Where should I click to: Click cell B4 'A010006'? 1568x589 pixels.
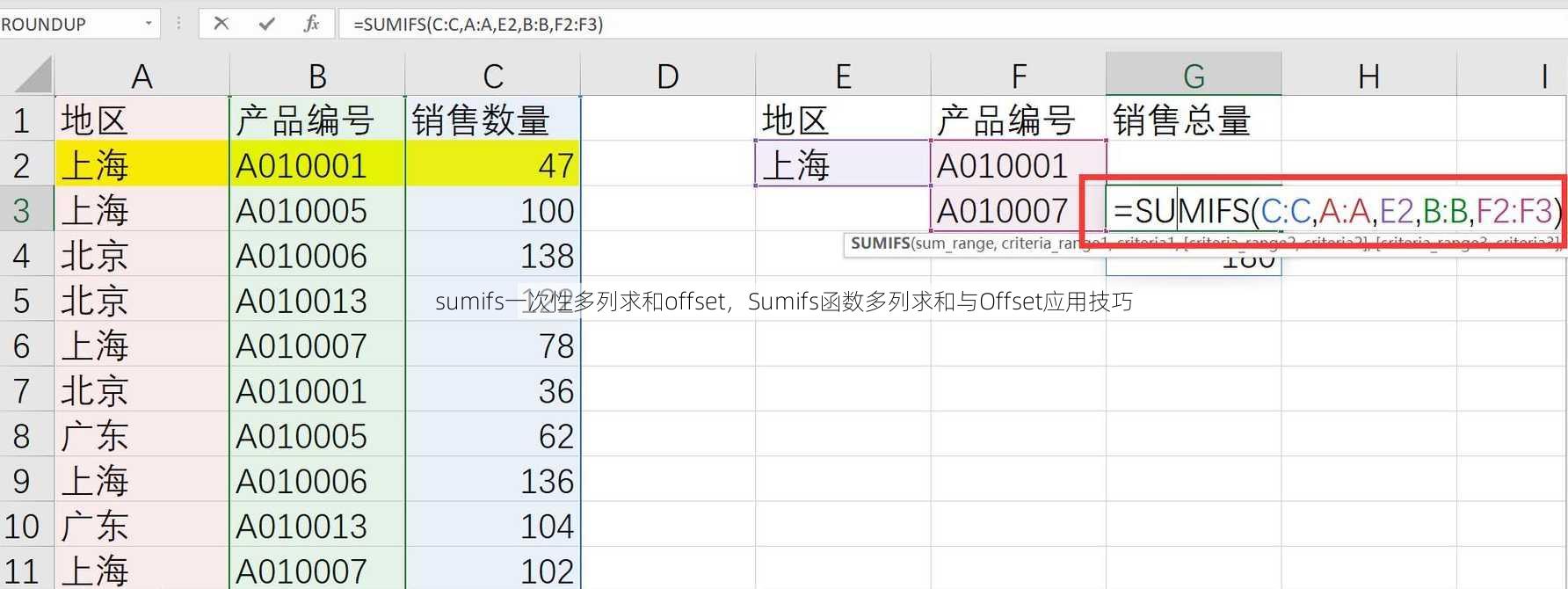coord(317,255)
